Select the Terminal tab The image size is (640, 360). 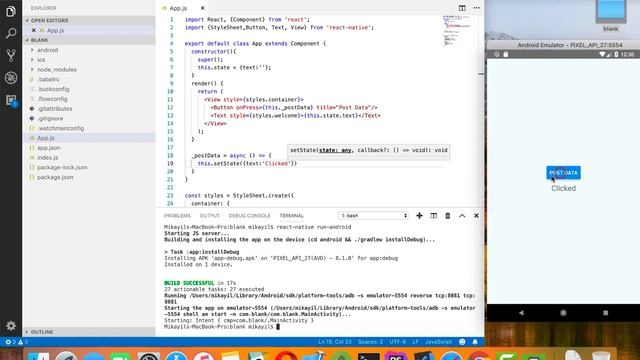(291, 216)
